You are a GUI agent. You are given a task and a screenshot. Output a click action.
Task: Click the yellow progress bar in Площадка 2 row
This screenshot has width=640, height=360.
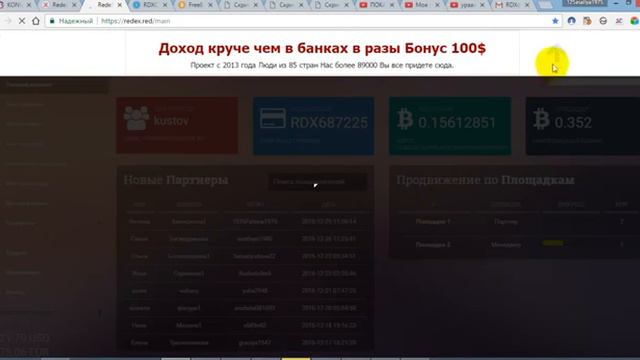pyautogui.click(x=553, y=243)
